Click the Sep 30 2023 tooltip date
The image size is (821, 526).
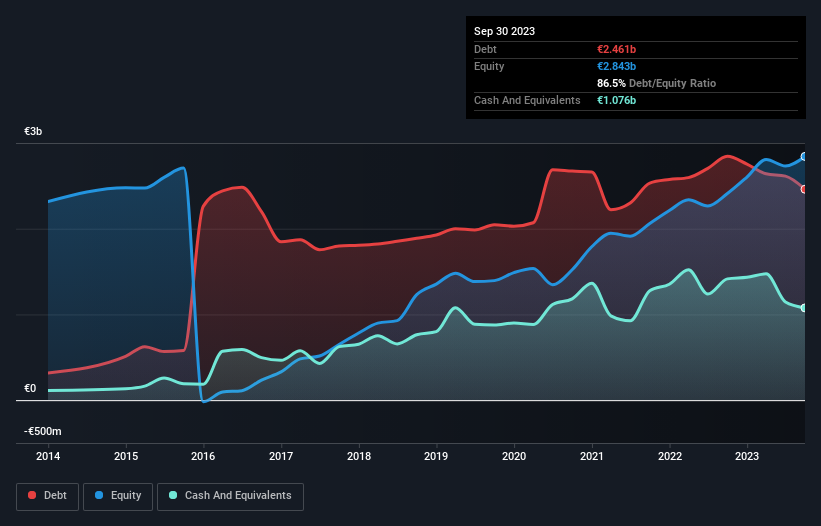[x=504, y=31]
